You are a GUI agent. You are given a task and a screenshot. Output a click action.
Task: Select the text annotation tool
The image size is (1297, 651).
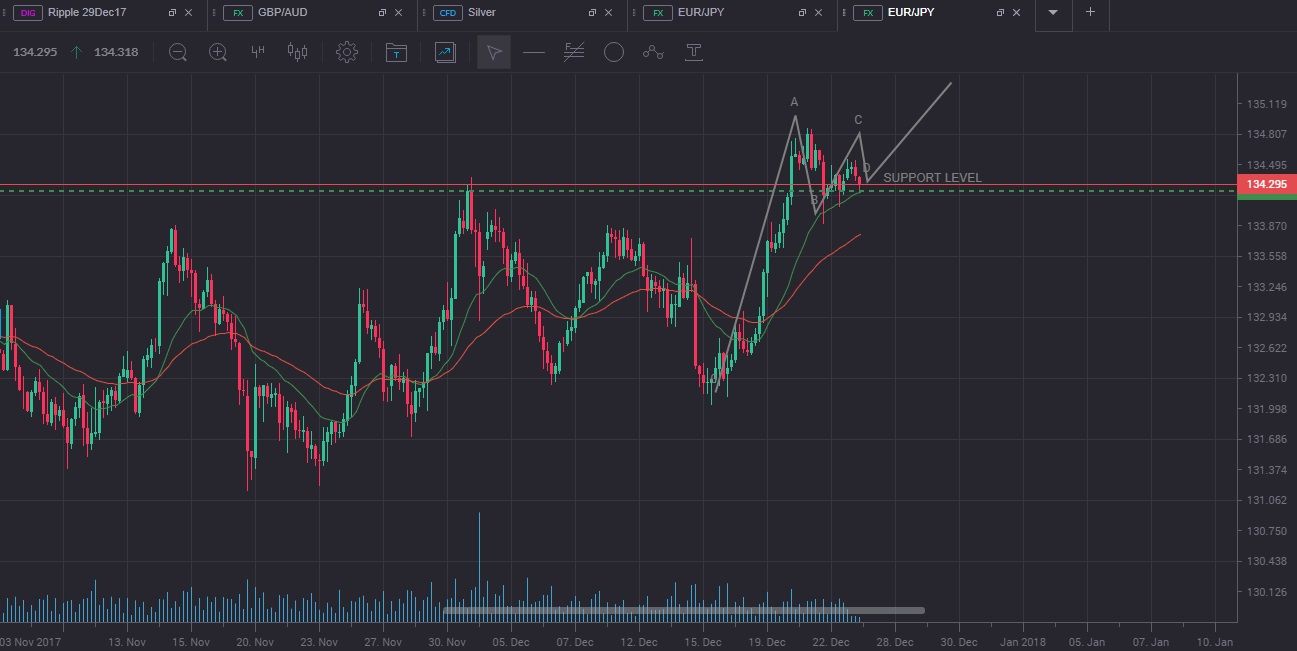tap(693, 52)
